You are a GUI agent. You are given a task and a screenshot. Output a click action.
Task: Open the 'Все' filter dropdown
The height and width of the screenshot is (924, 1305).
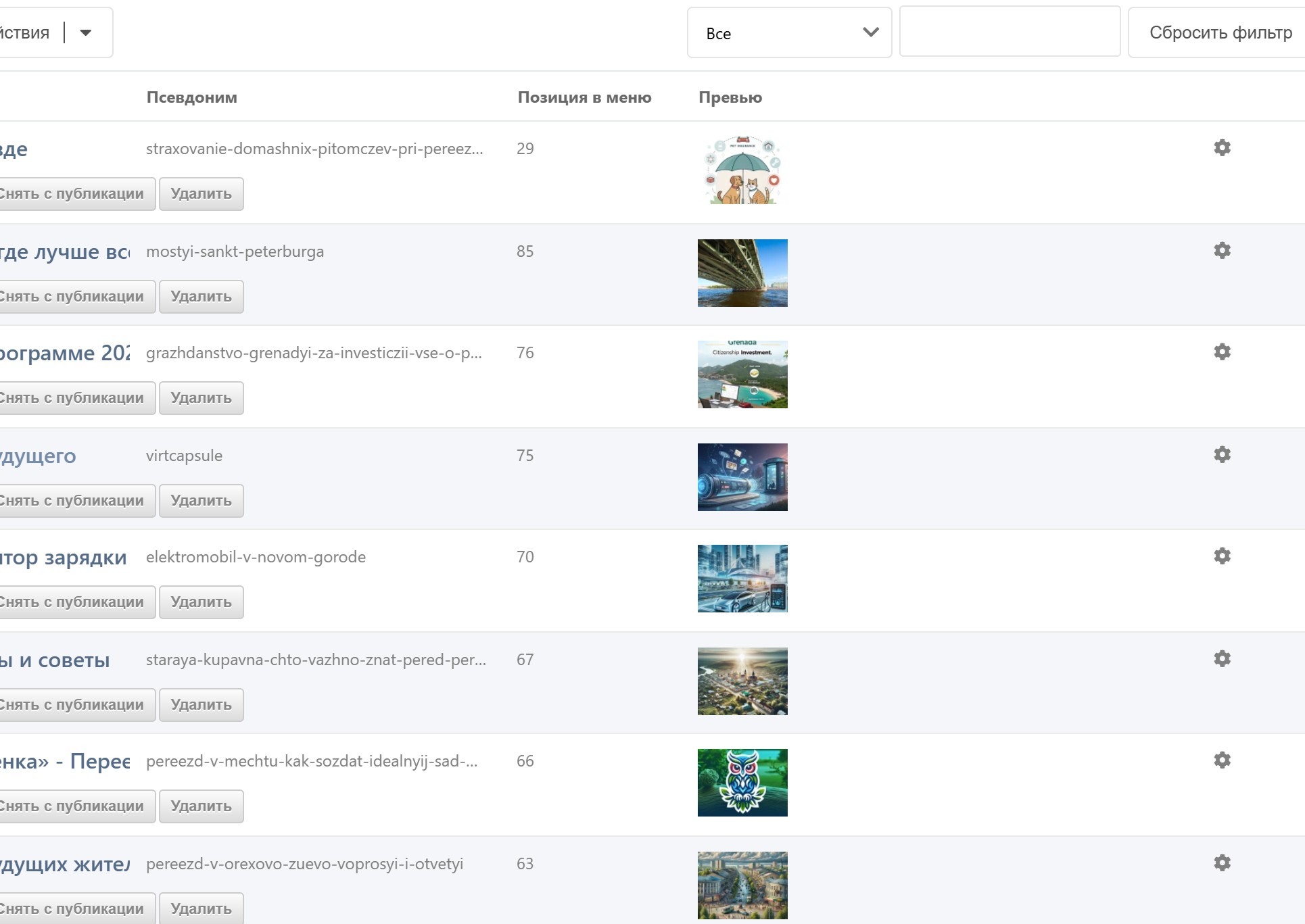pyautogui.click(x=788, y=33)
